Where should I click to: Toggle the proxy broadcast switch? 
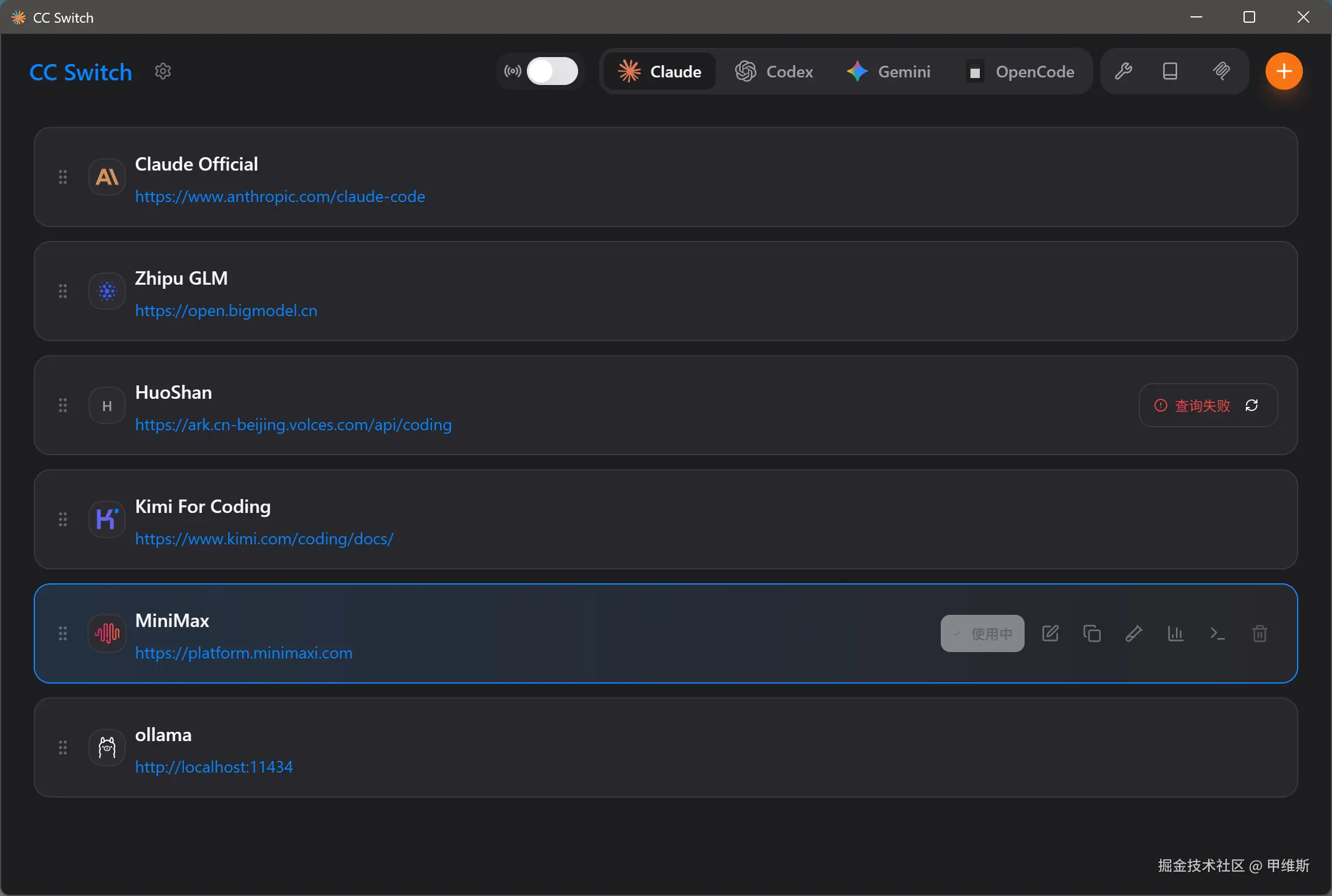click(551, 71)
